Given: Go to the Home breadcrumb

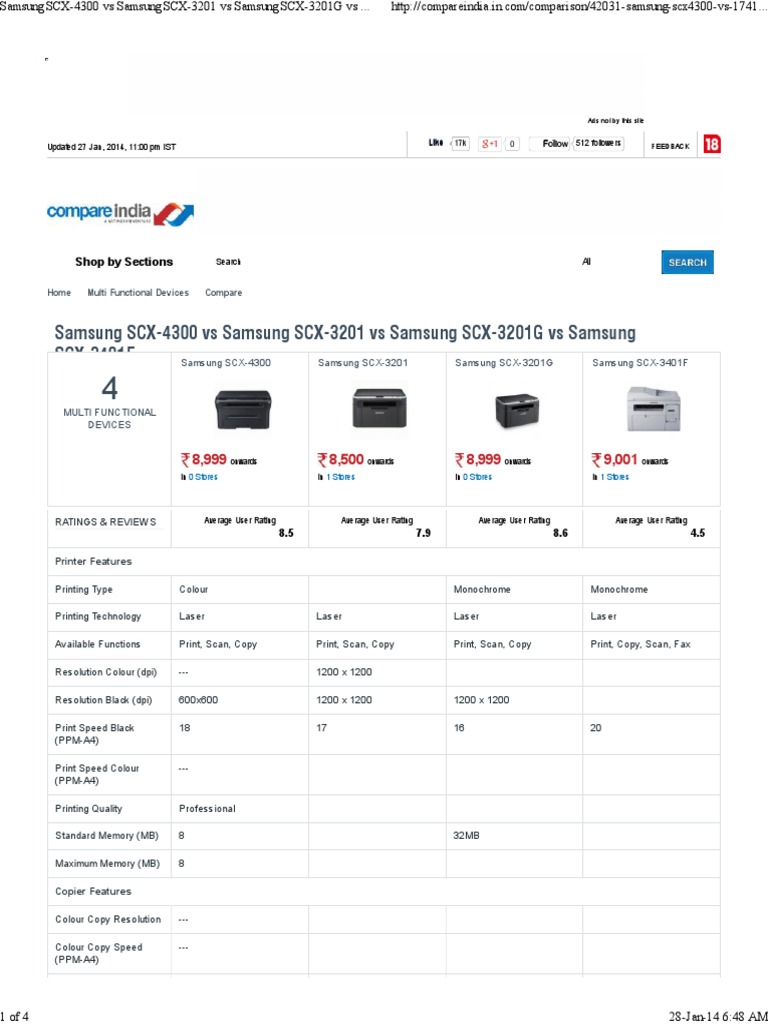Looking at the screenshot, I should [x=59, y=293].
